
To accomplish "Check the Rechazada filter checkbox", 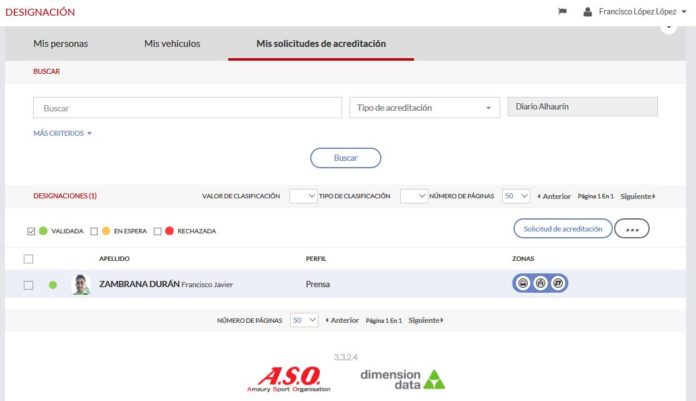I will tap(157, 231).
